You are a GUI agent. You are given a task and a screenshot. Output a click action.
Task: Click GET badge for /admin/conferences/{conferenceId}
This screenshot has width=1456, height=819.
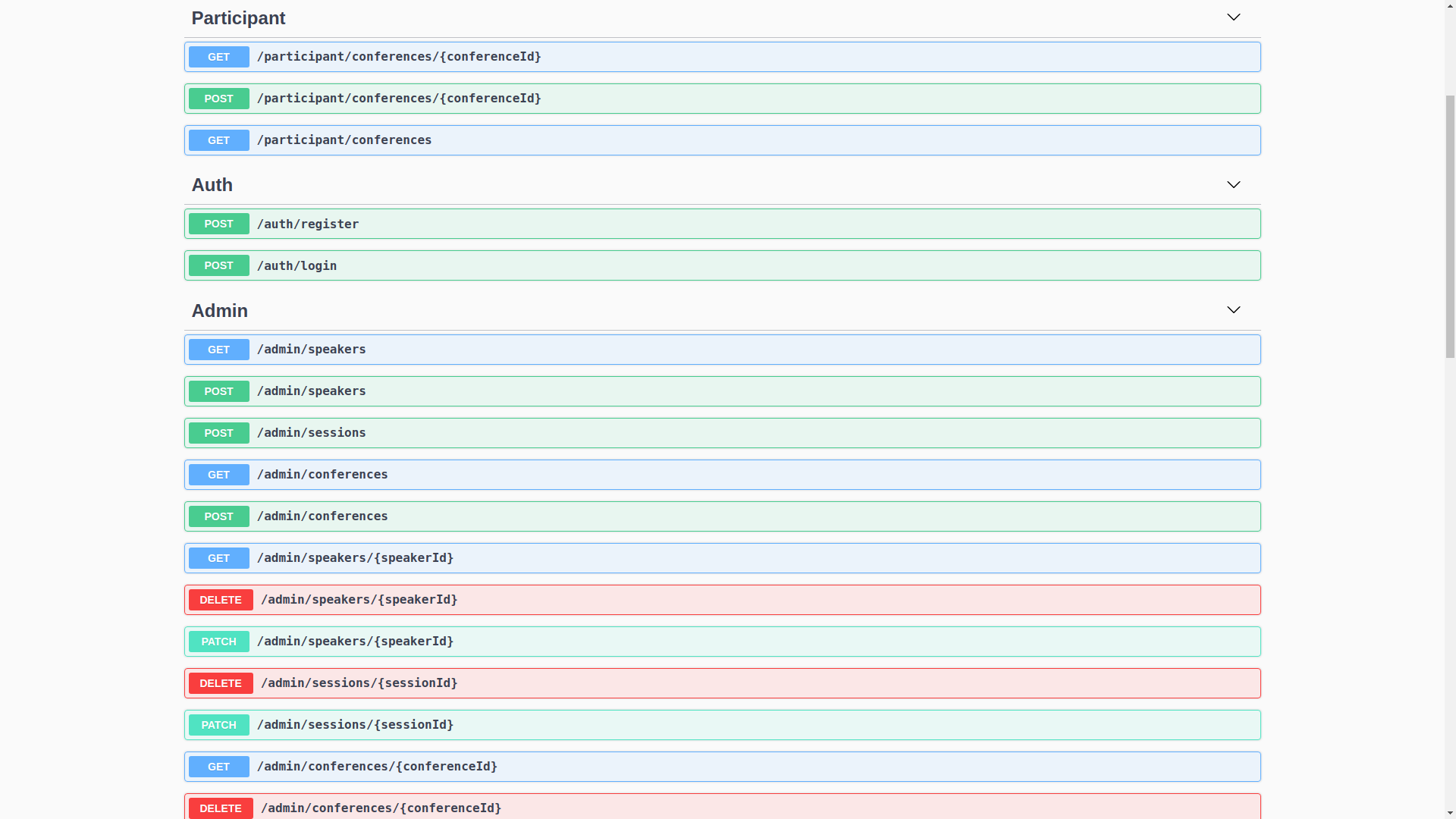pos(218,767)
